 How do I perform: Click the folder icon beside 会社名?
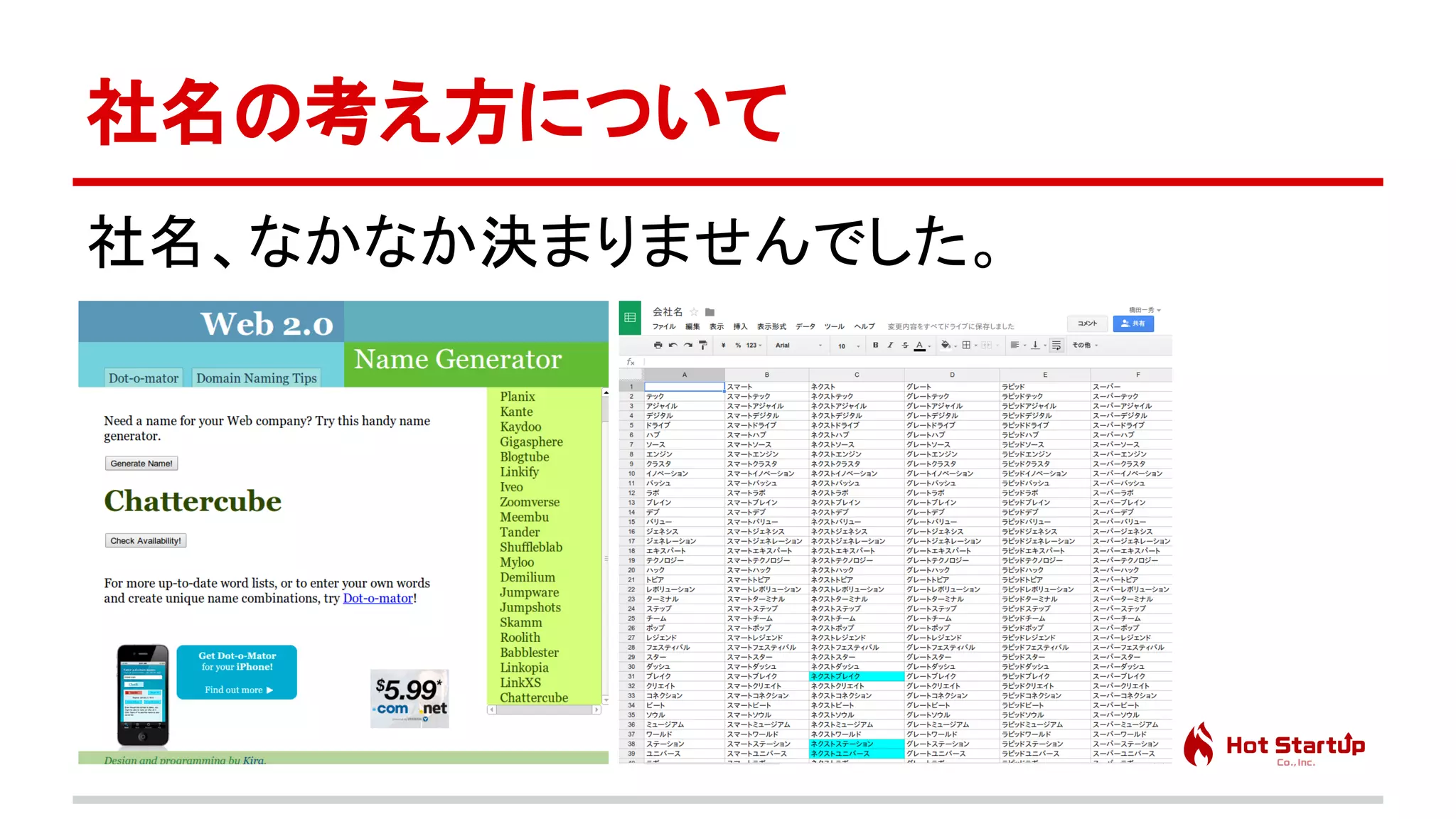click(710, 312)
